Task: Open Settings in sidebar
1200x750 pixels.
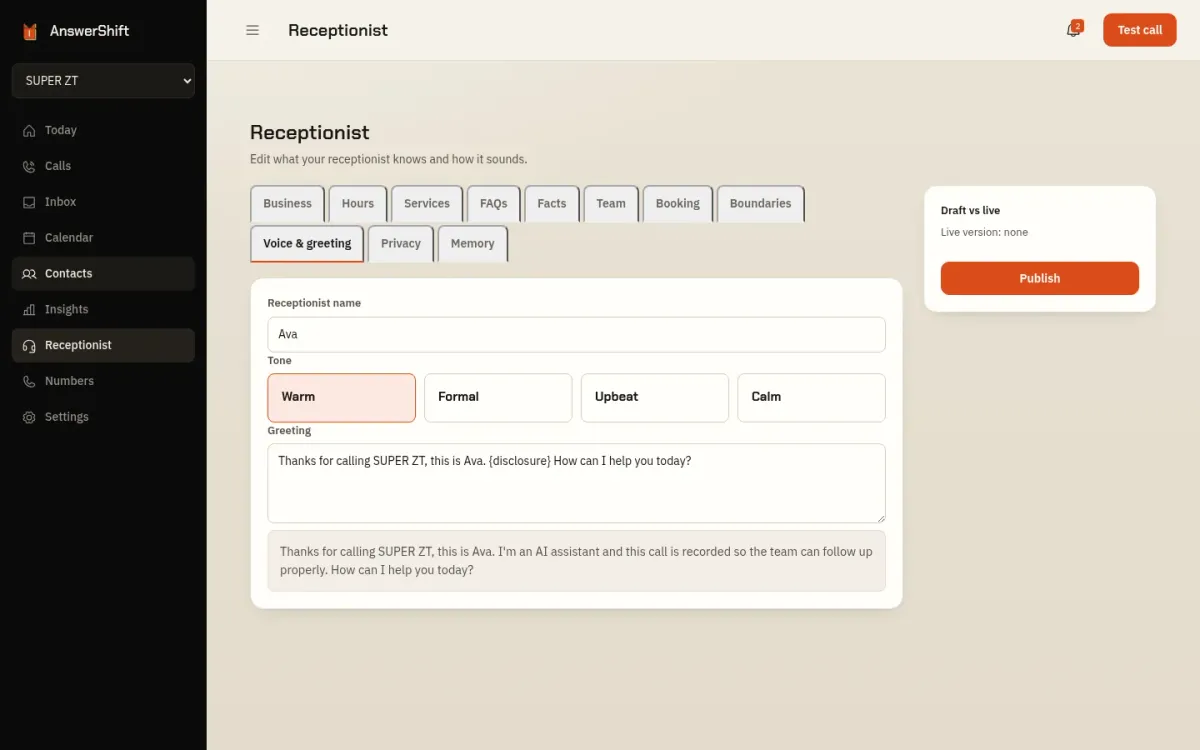Action: click(x=103, y=417)
